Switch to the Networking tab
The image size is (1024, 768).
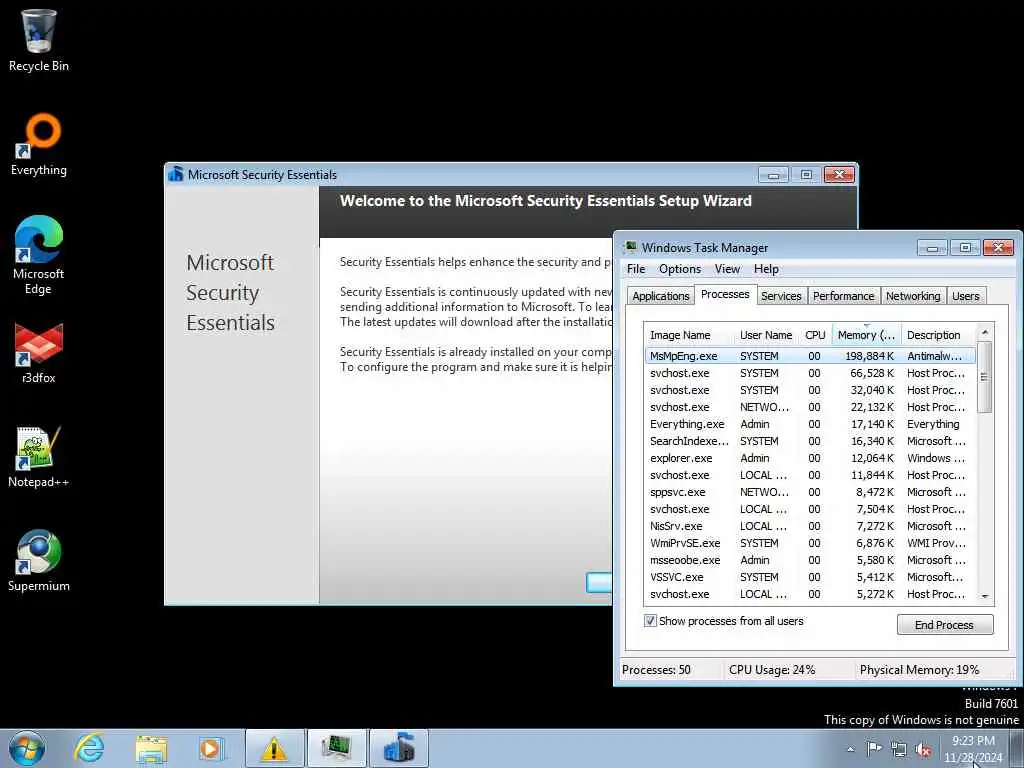coord(913,296)
